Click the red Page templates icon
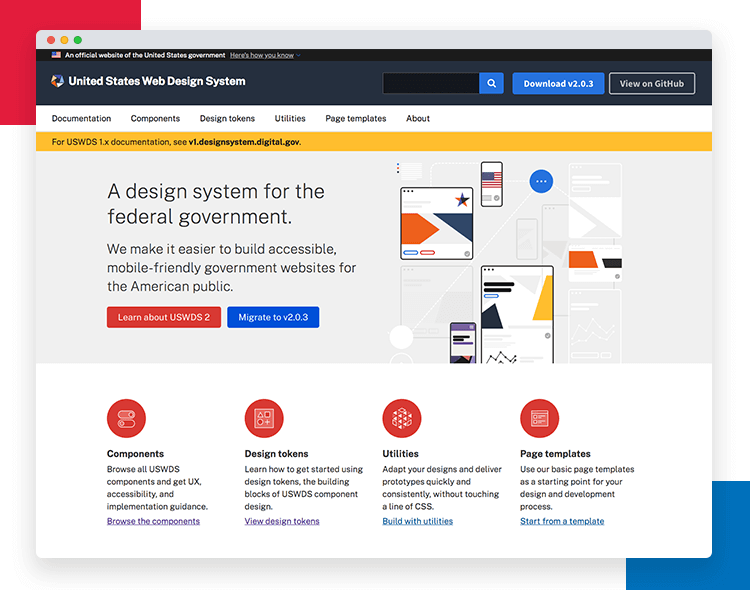The image size is (750, 590). [540, 418]
